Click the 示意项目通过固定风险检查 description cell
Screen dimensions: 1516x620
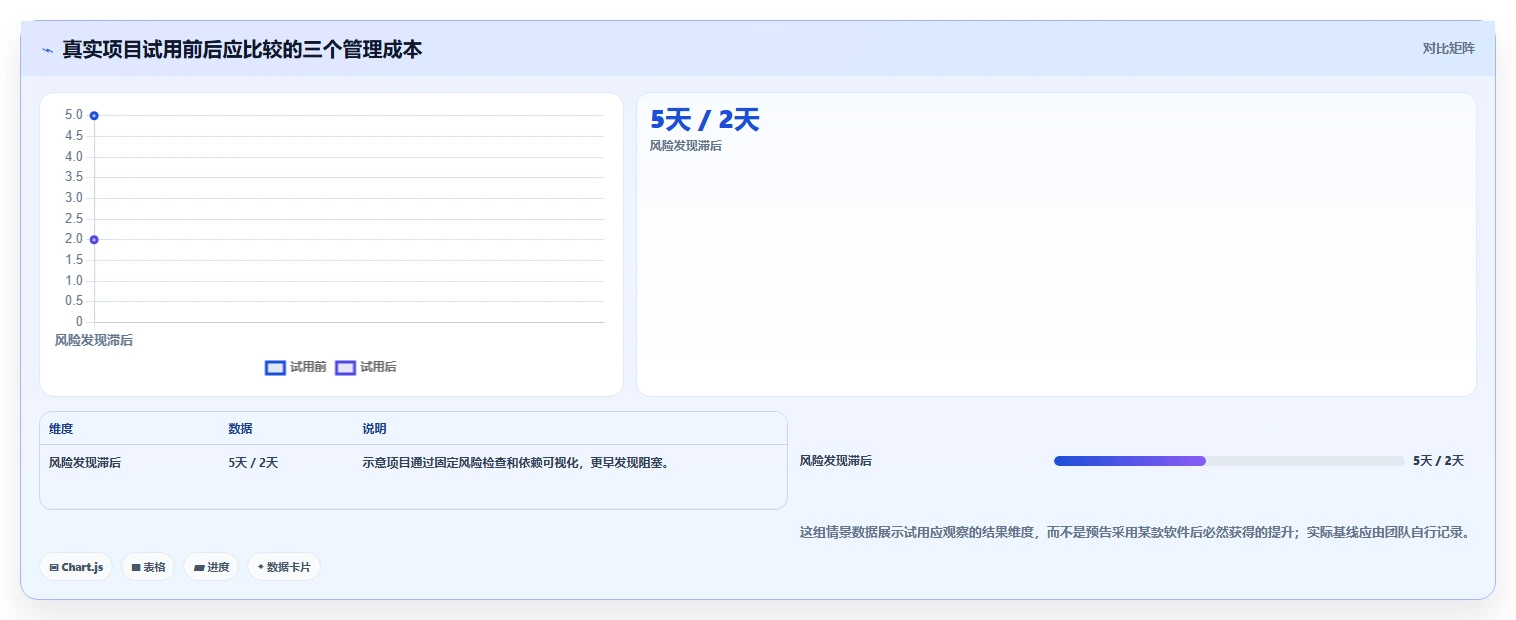(515, 463)
